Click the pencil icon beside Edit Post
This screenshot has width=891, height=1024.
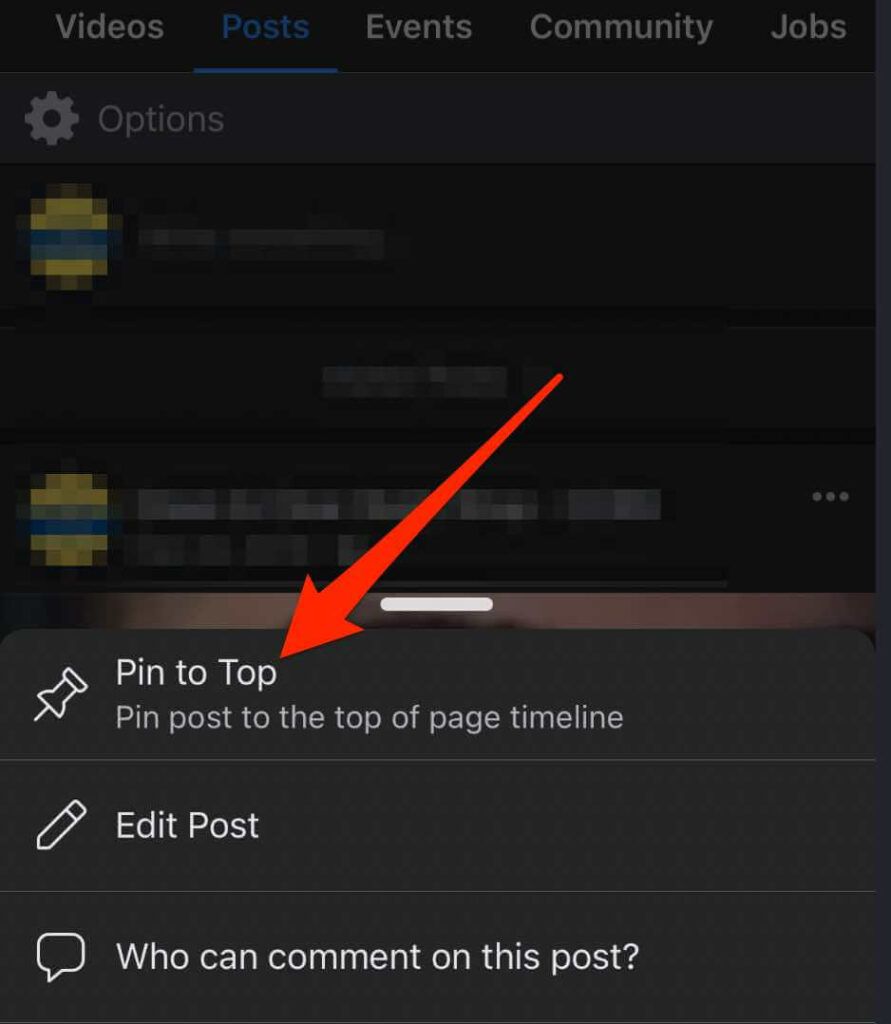point(61,825)
